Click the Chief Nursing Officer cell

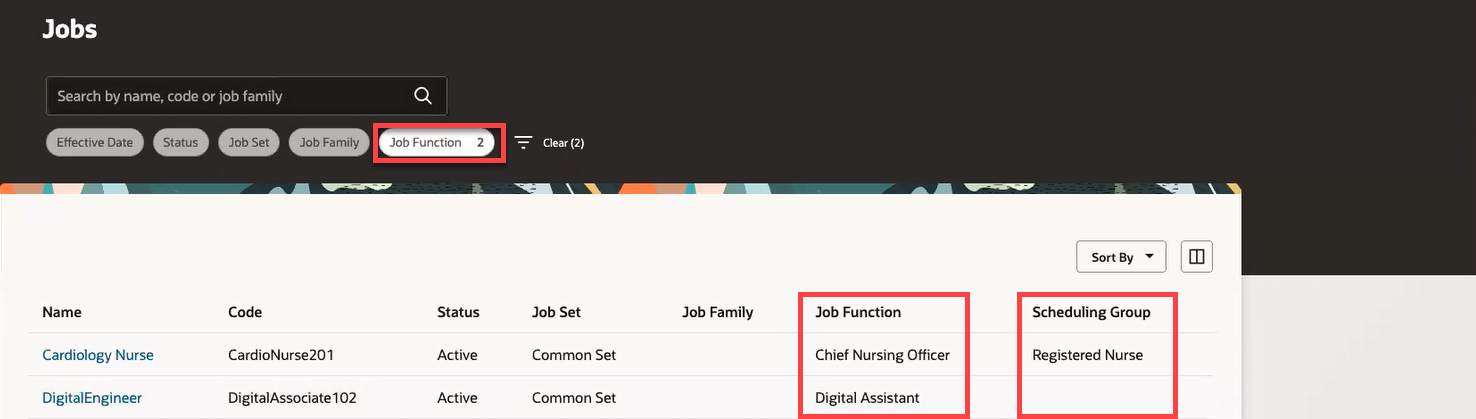point(882,355)
